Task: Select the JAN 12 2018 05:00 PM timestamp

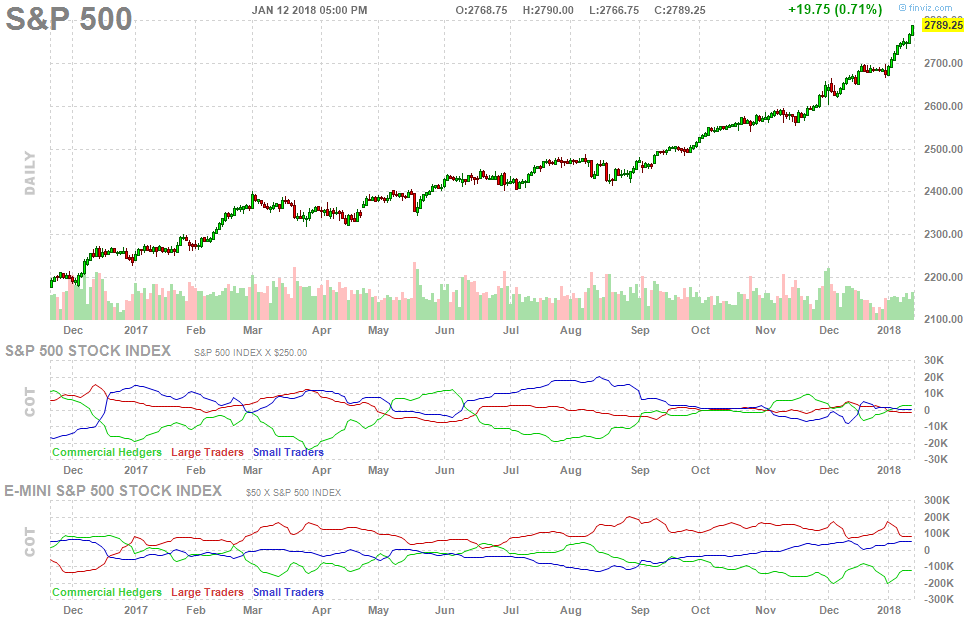Action: pyautogui.click(x=309, y=10)
